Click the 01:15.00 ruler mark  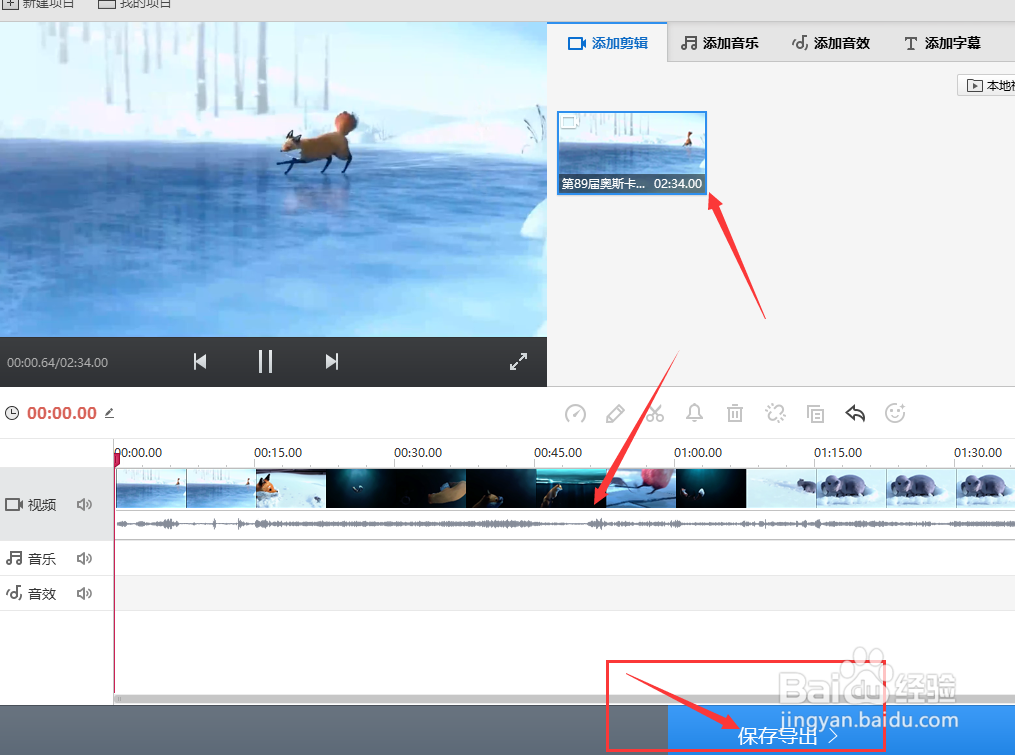838,453
